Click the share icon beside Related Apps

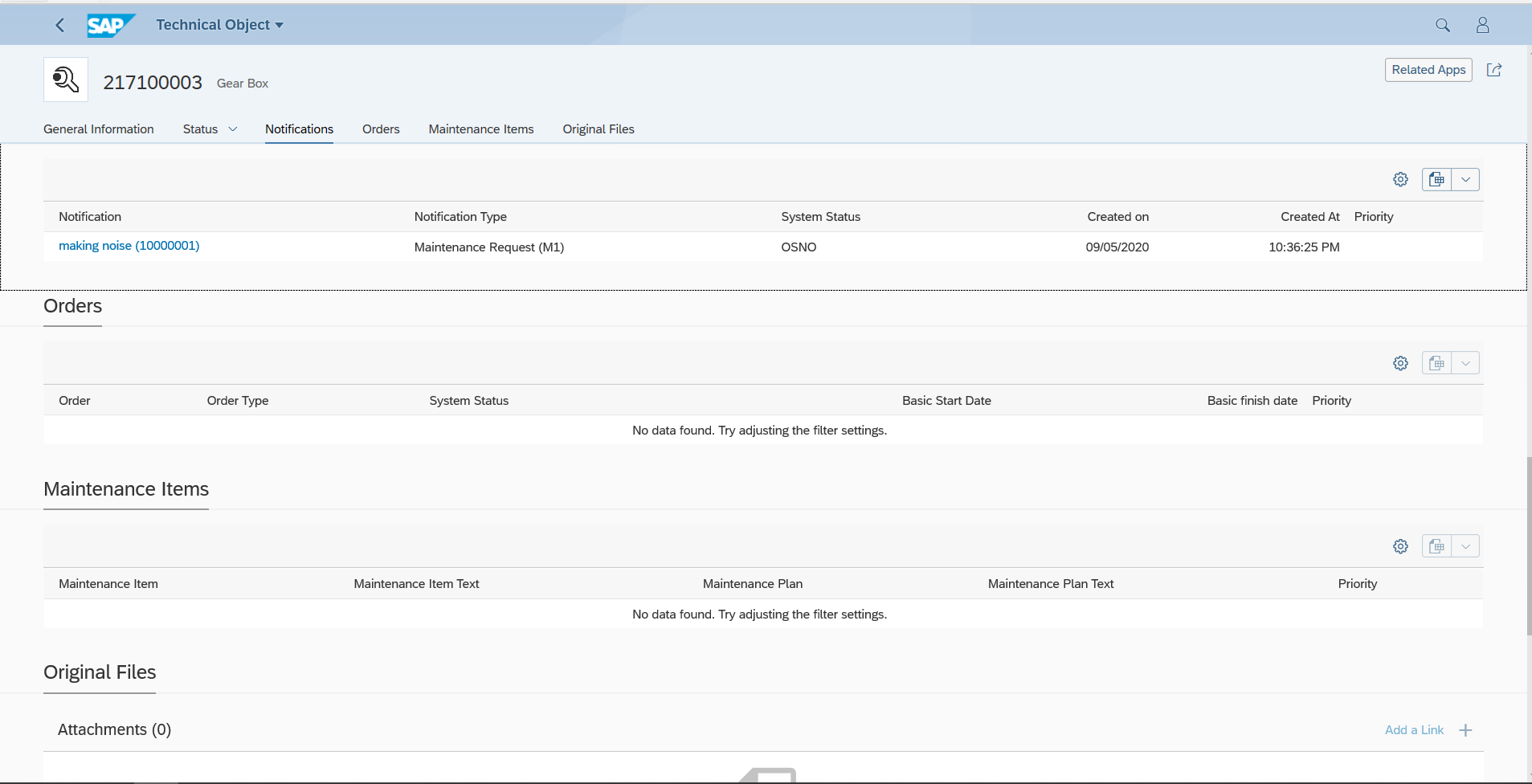1494,70
